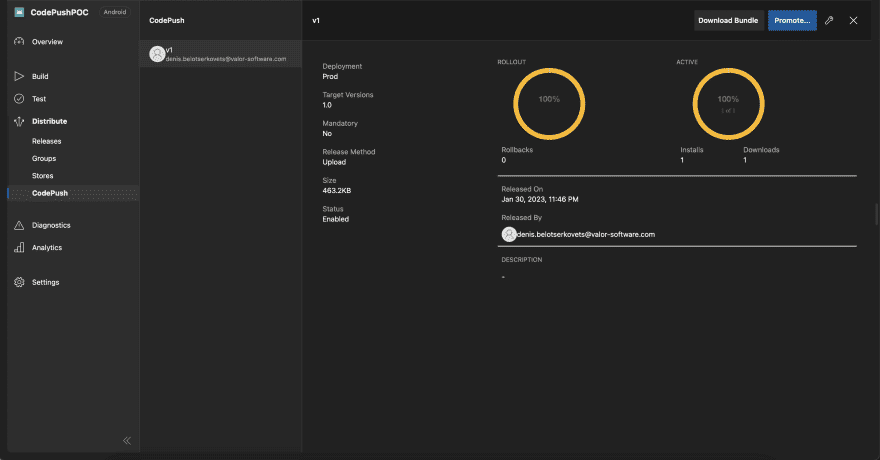Open Settings gear icon
880x460 pixels.
click(x=19, y=282)
